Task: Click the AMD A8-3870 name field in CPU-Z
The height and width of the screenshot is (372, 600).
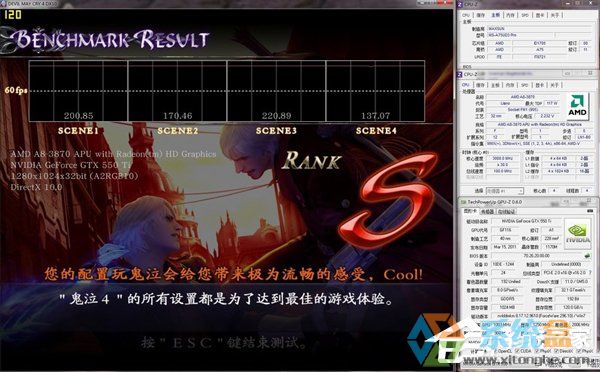Action: coord(523,97)
